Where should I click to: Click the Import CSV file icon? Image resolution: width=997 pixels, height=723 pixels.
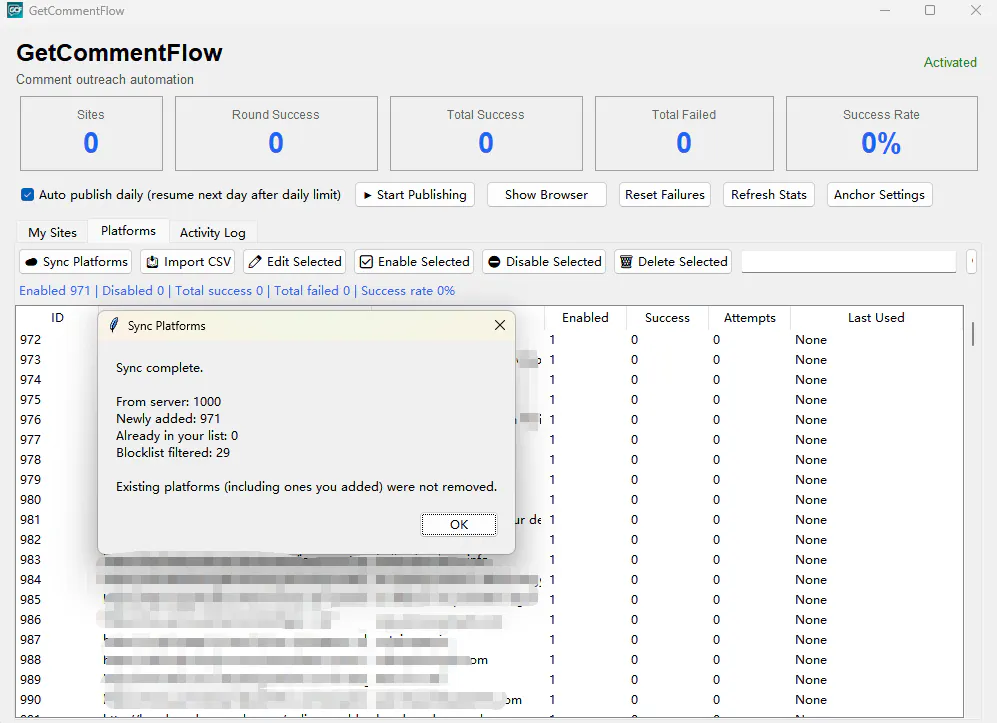(x=153, y=262)
